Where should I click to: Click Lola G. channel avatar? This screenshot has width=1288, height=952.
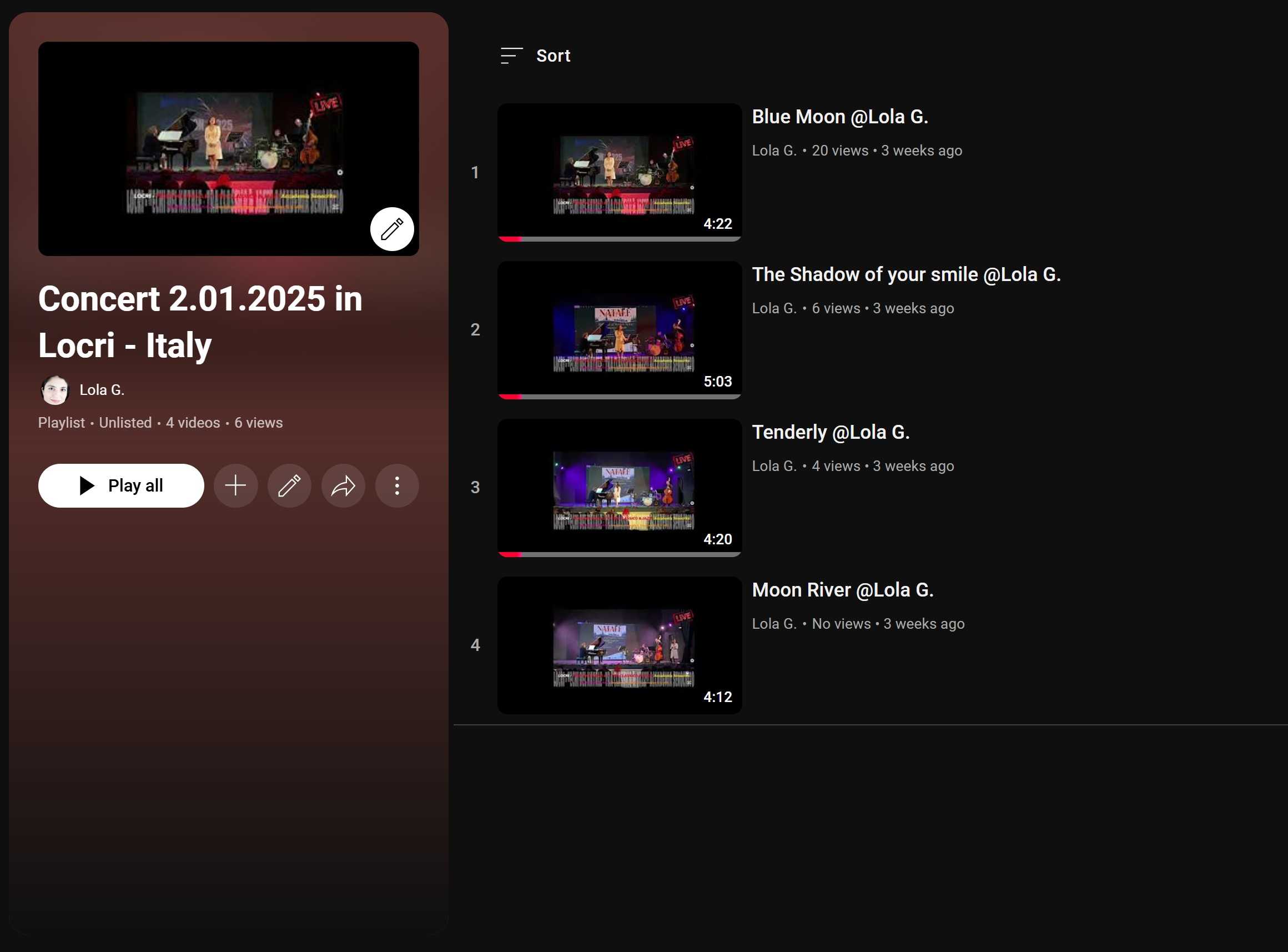pos(56,390)
